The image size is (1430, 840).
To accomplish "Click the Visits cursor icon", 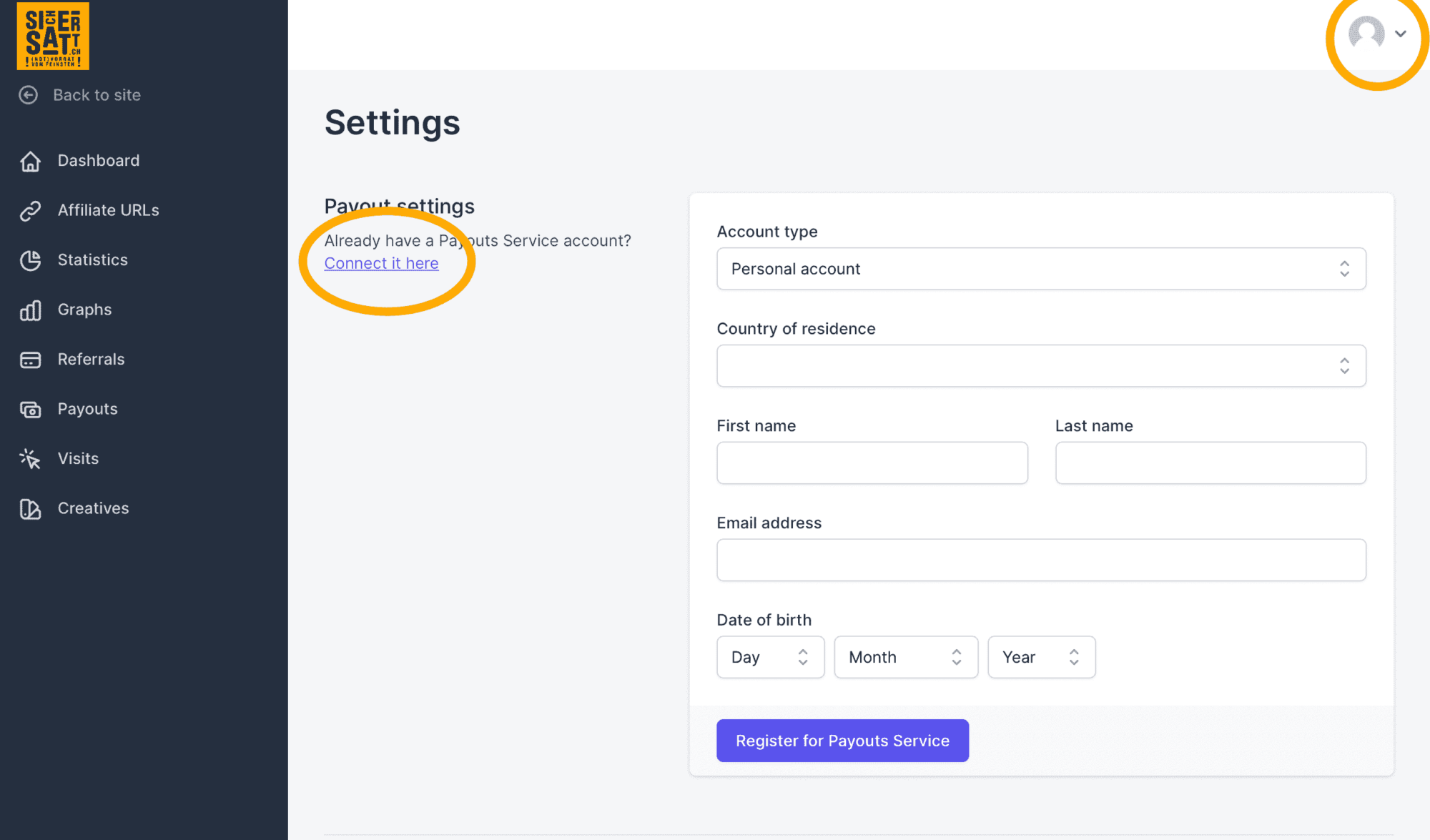I will [x=30, y=459].
